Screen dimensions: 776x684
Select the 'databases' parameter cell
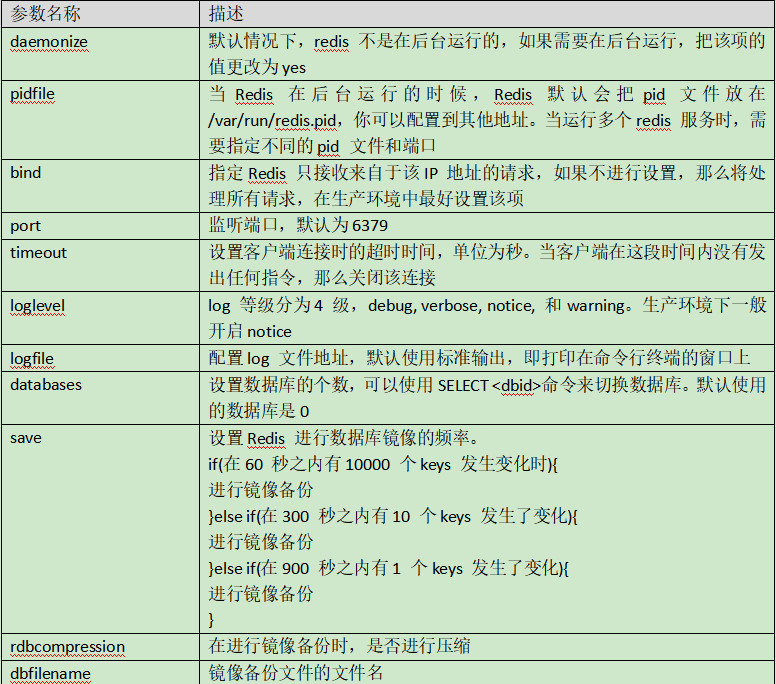click(x=100, y=397)
